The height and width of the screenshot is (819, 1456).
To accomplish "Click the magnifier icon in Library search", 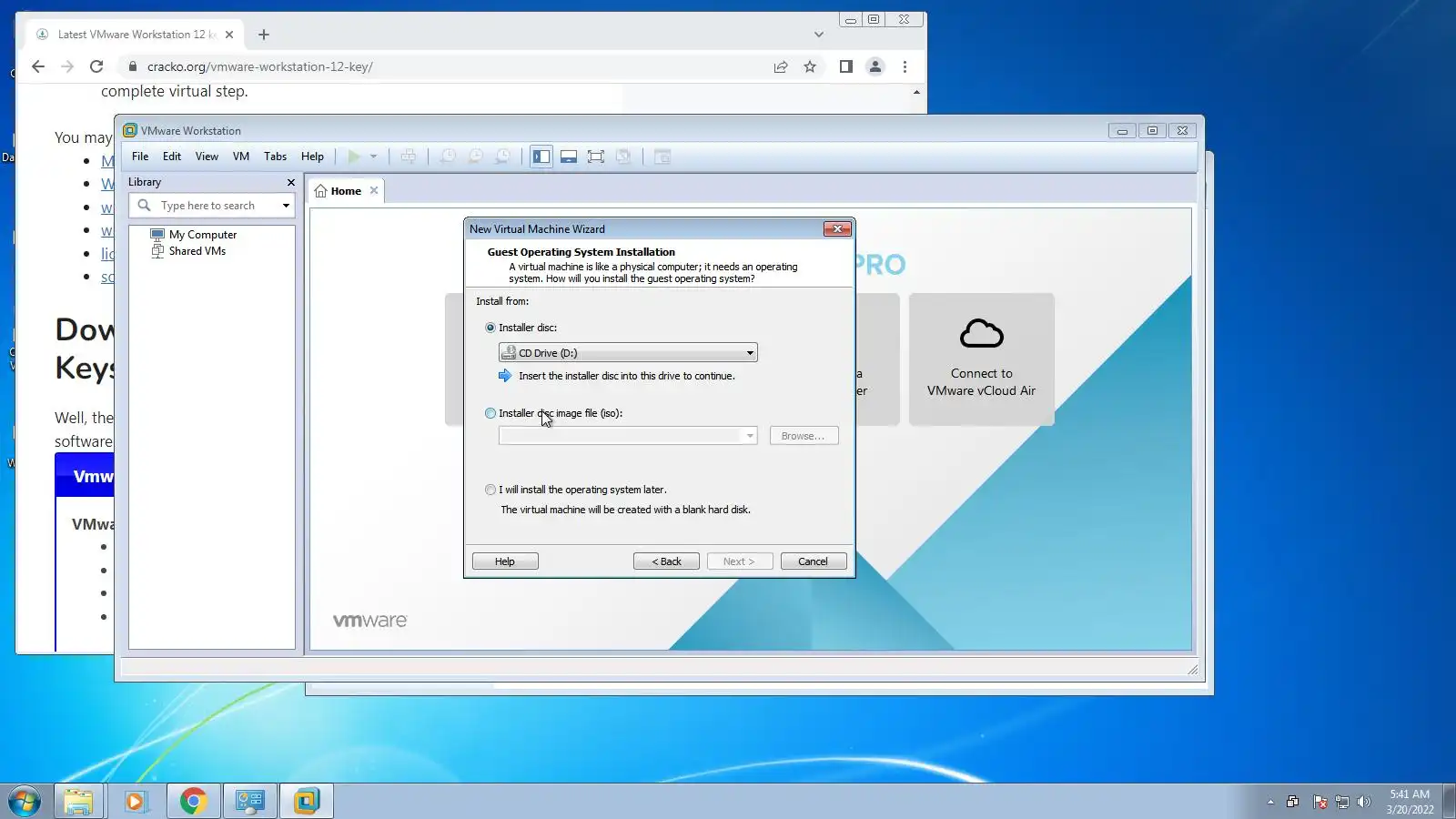I will (x=145, y=206).
